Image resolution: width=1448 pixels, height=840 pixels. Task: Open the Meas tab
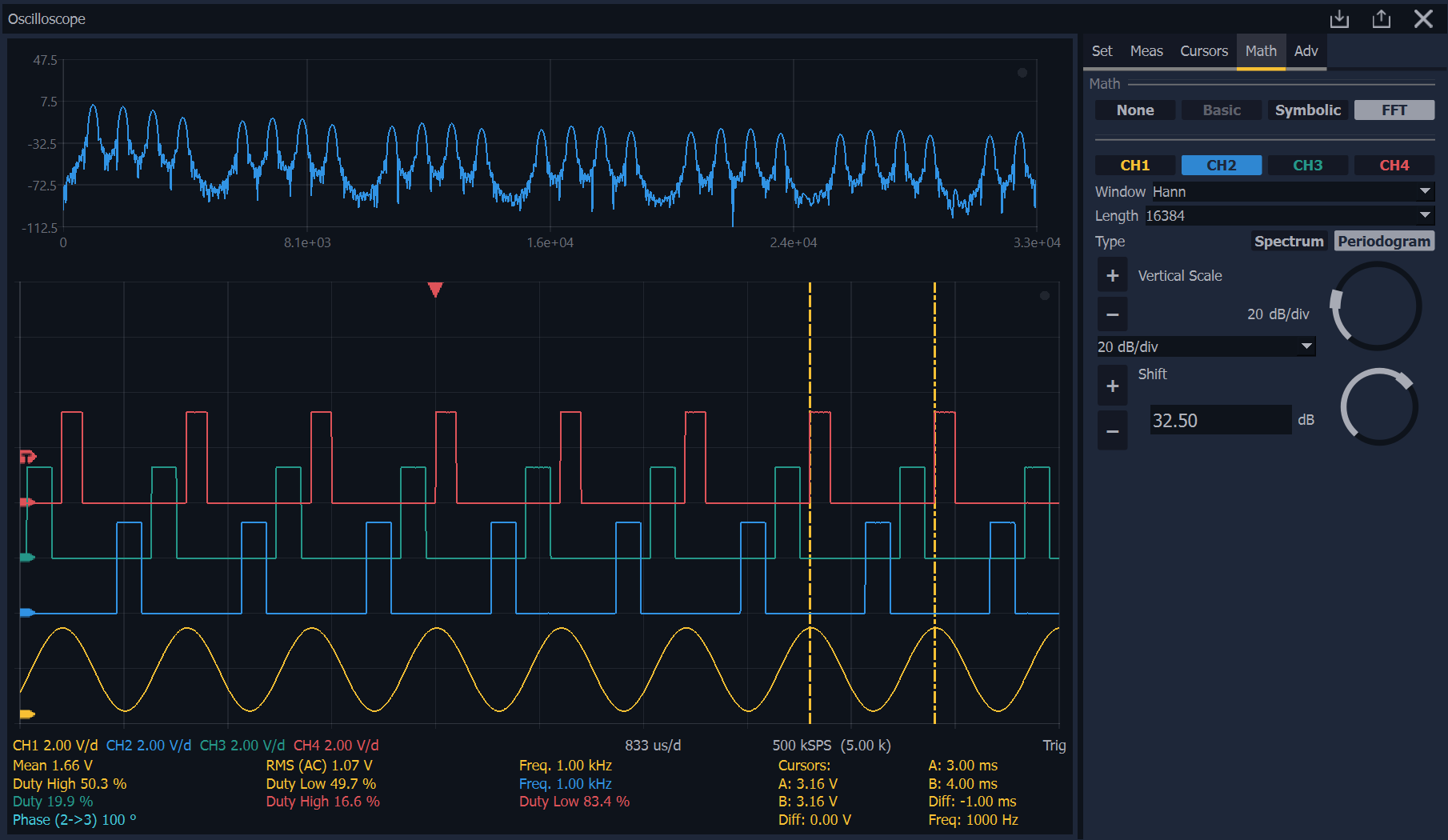point(1146,51)
